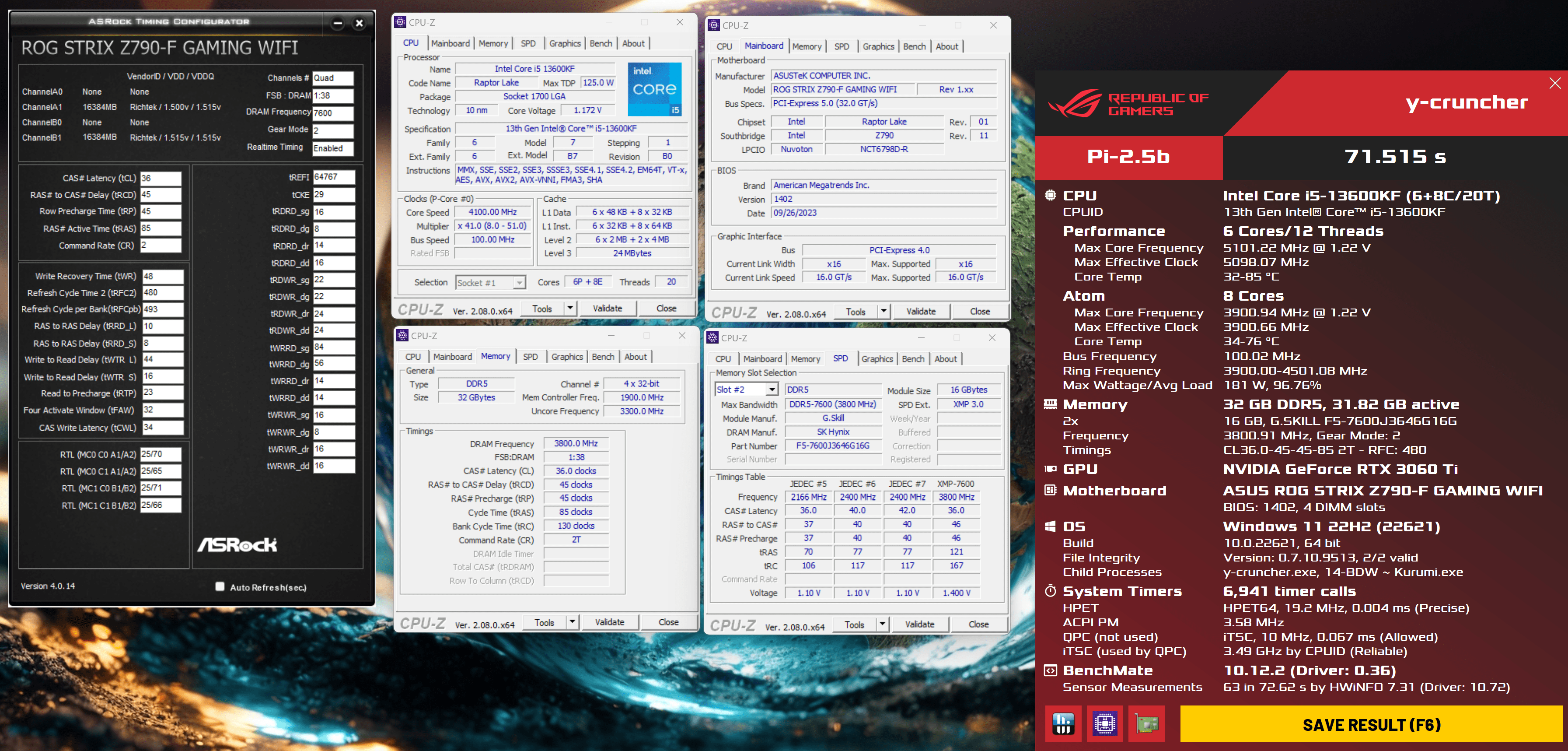Open Tools dropdown arrow in Mainboard window
The height and width of the screenshot is (751, 1568).
click(884, 311)
